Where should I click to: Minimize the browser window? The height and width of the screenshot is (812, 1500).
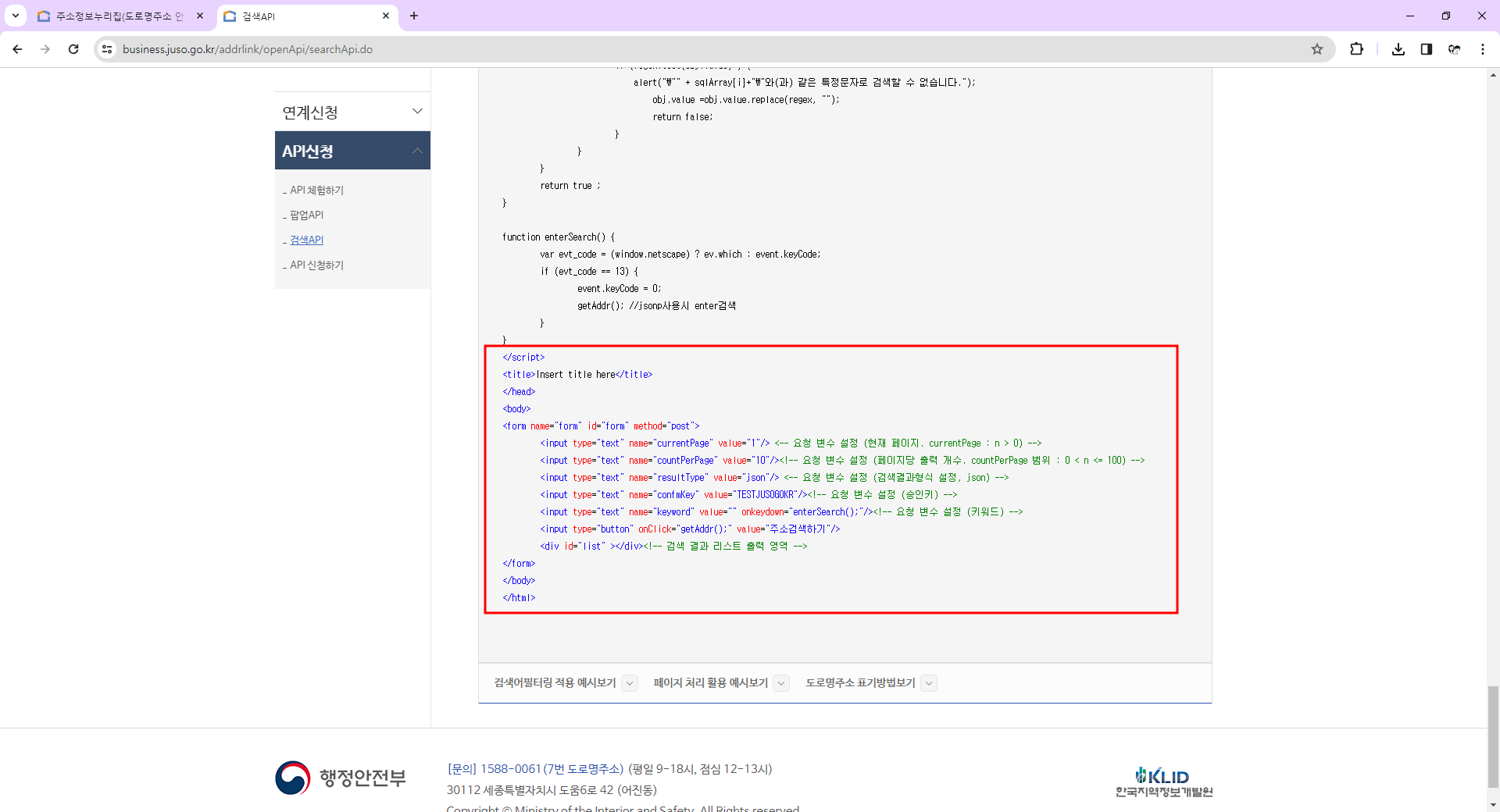pyautogui.click(x=1410, y=16)
